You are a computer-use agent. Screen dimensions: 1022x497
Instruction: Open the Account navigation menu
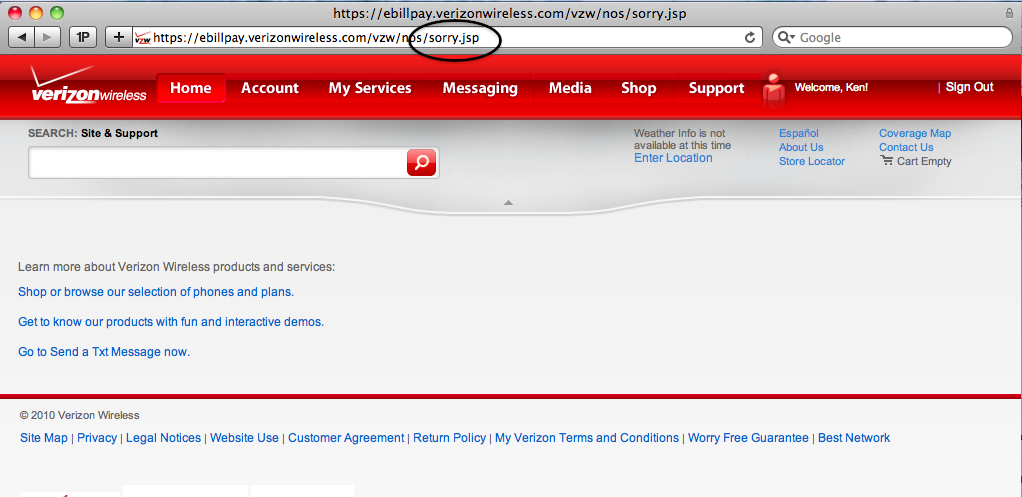(x=270, y=88)
